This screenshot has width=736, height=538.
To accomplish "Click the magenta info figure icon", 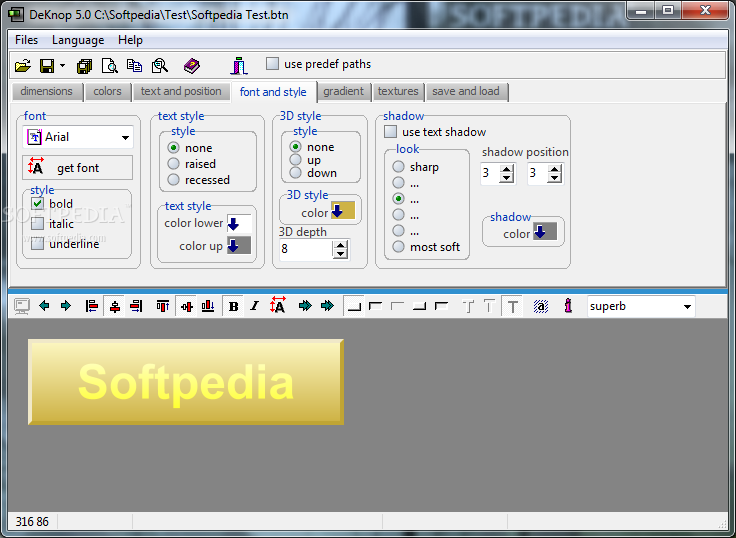I will (568, 306).
